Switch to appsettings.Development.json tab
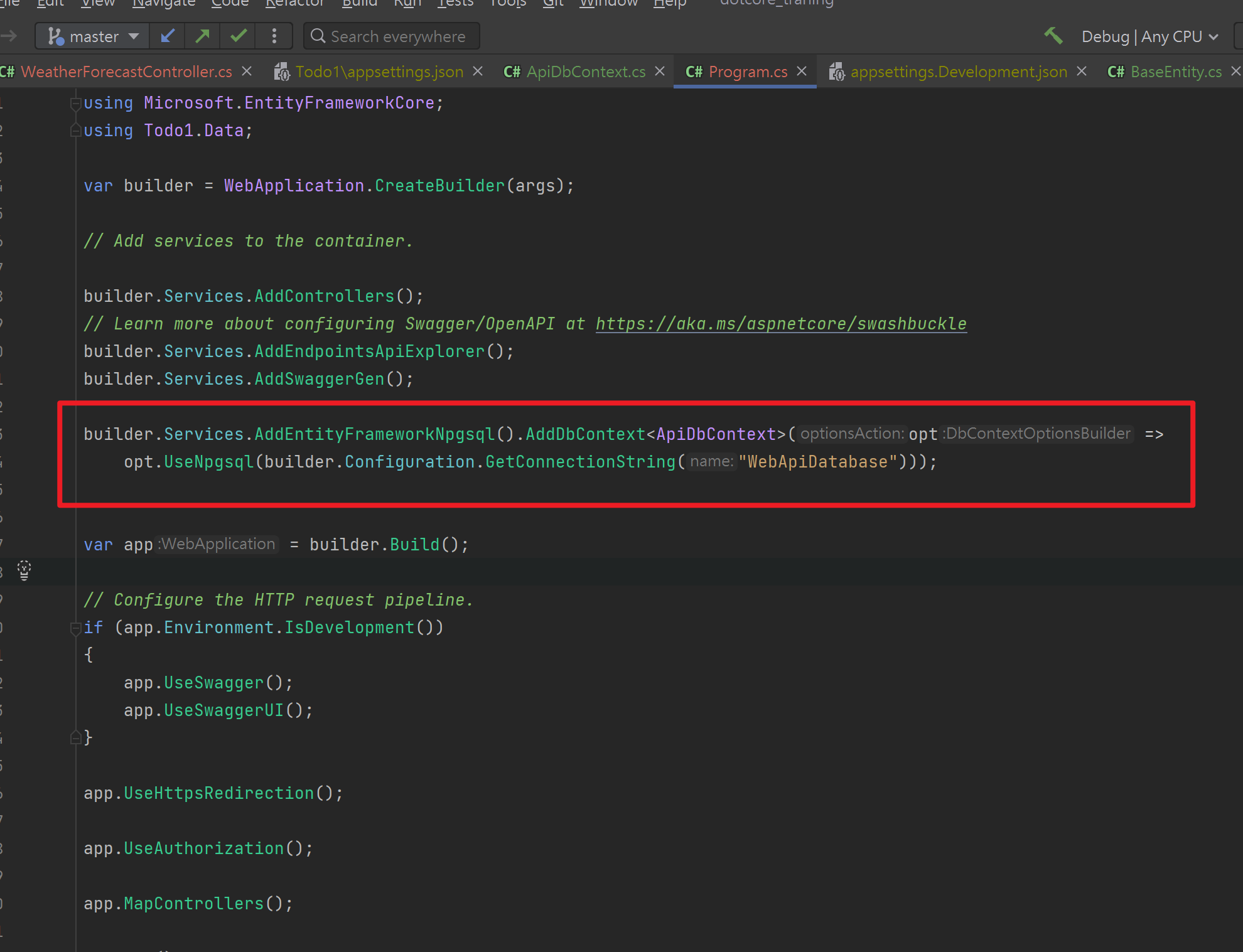 [959, 72]
